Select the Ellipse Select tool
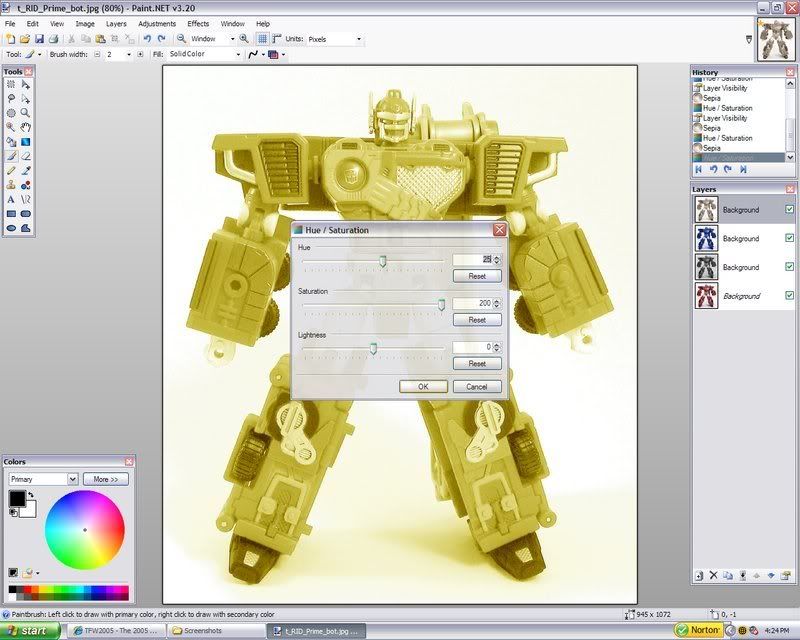The image size is (800, 640). click(11, 113)
